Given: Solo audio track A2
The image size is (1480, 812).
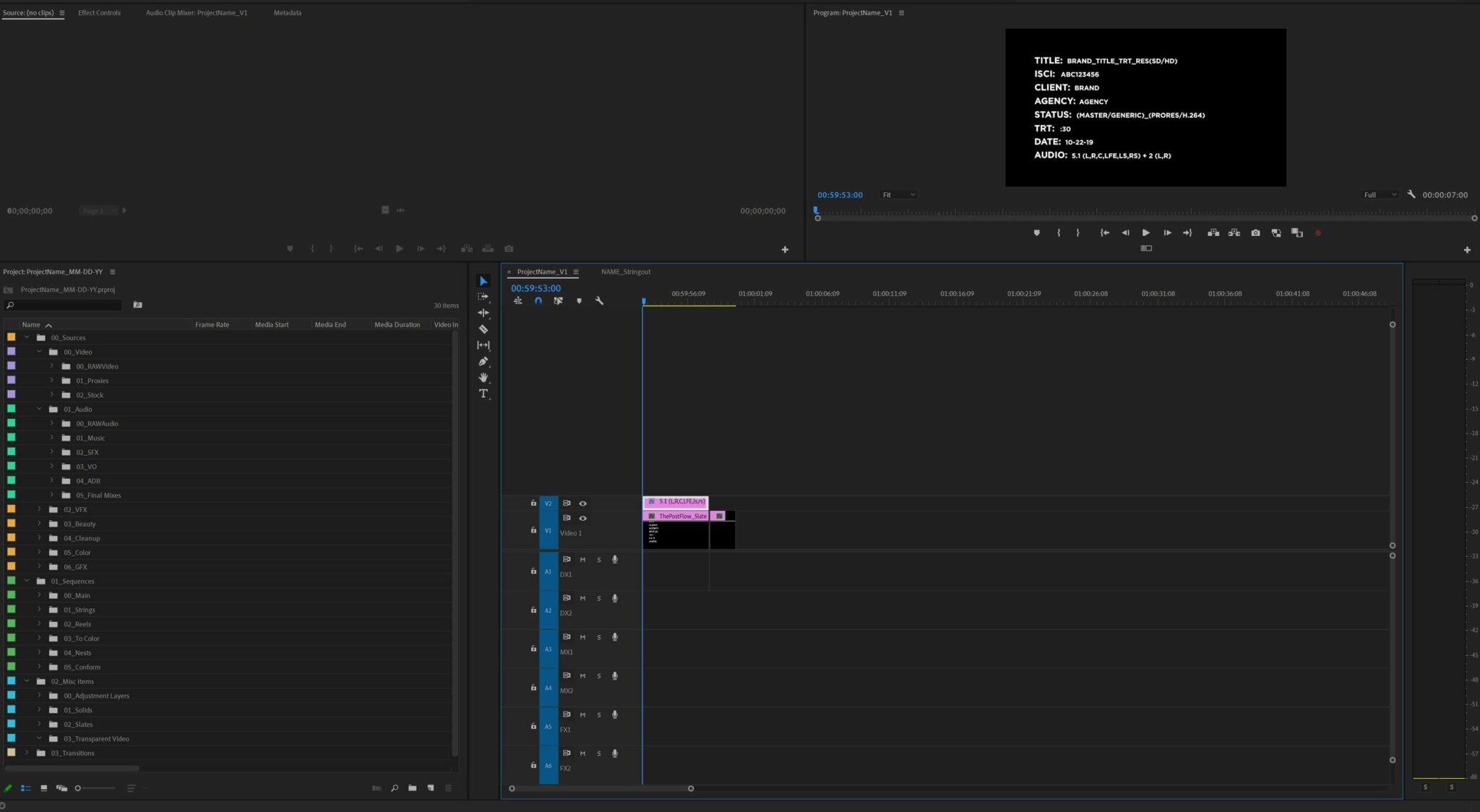Looking at the screenshot, I should 599,597.
